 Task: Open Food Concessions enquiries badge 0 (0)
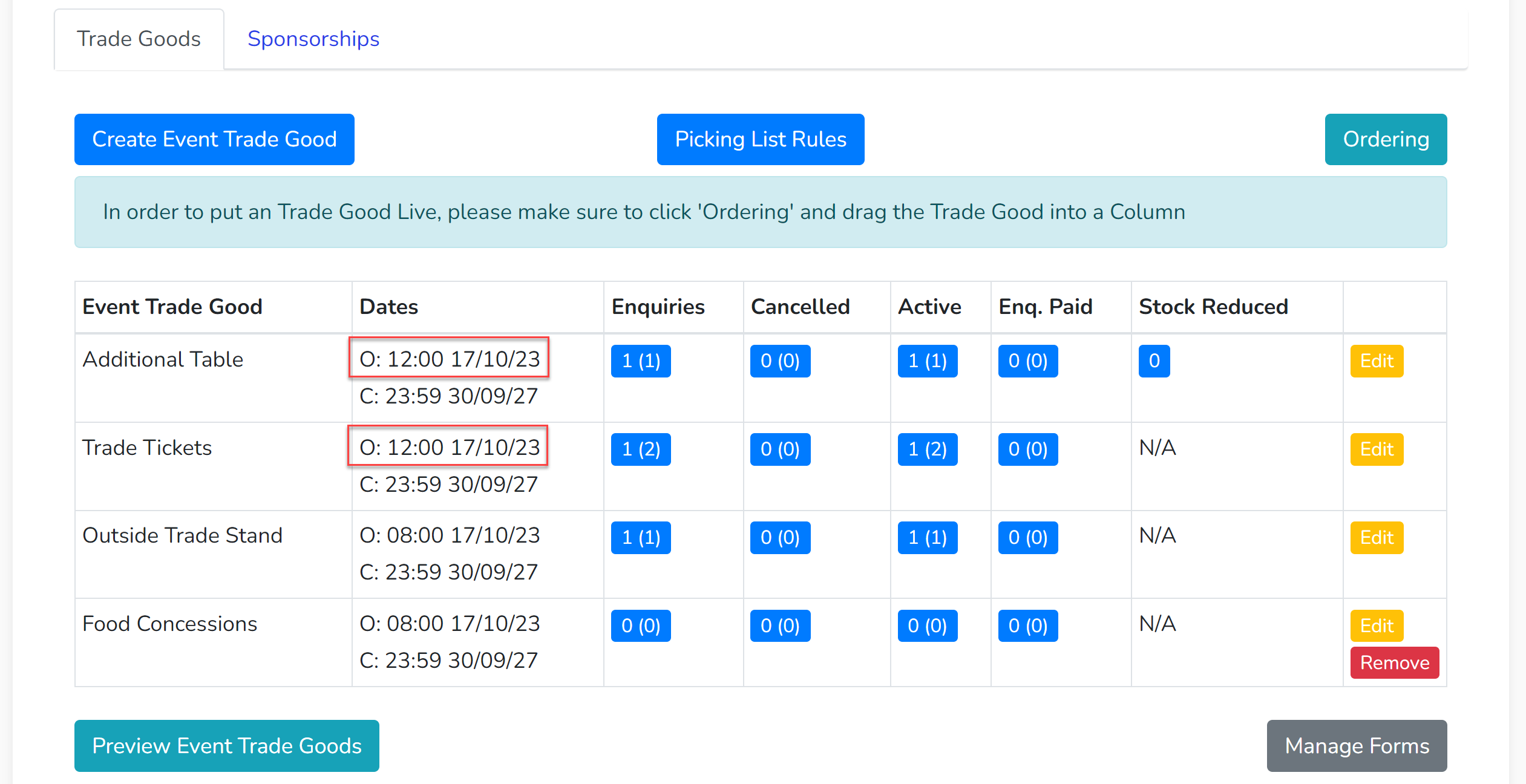pyautogui.click(x=641, y=626)
